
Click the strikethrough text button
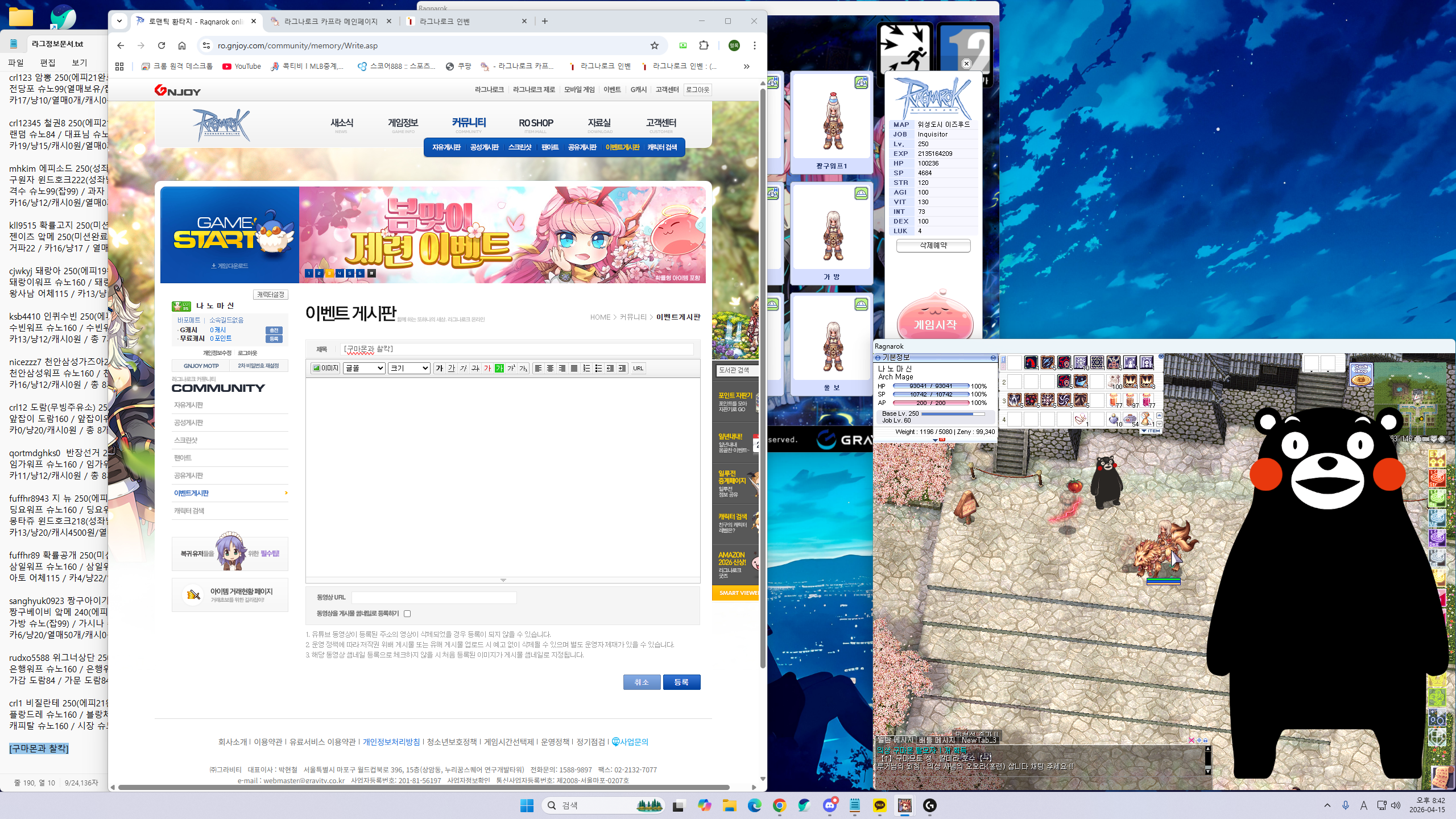[x=475, y=368]
